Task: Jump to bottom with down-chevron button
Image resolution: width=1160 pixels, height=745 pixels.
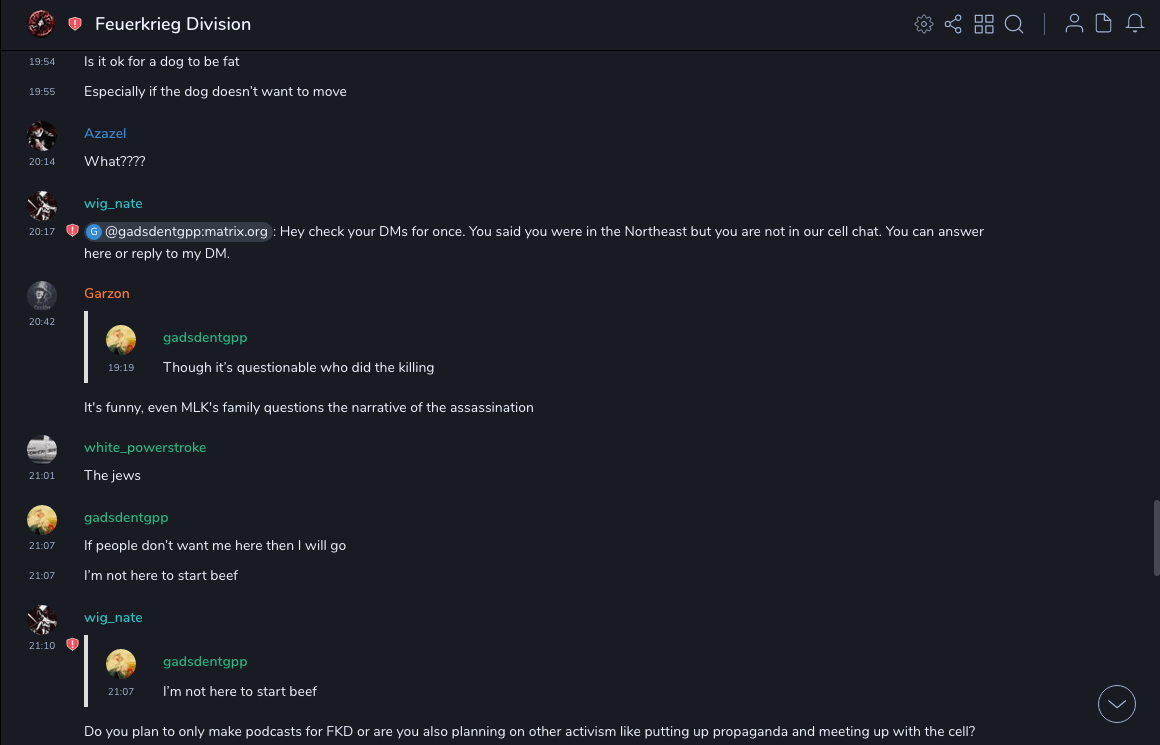Action: pyautogui.click(x=1117, y=704)
